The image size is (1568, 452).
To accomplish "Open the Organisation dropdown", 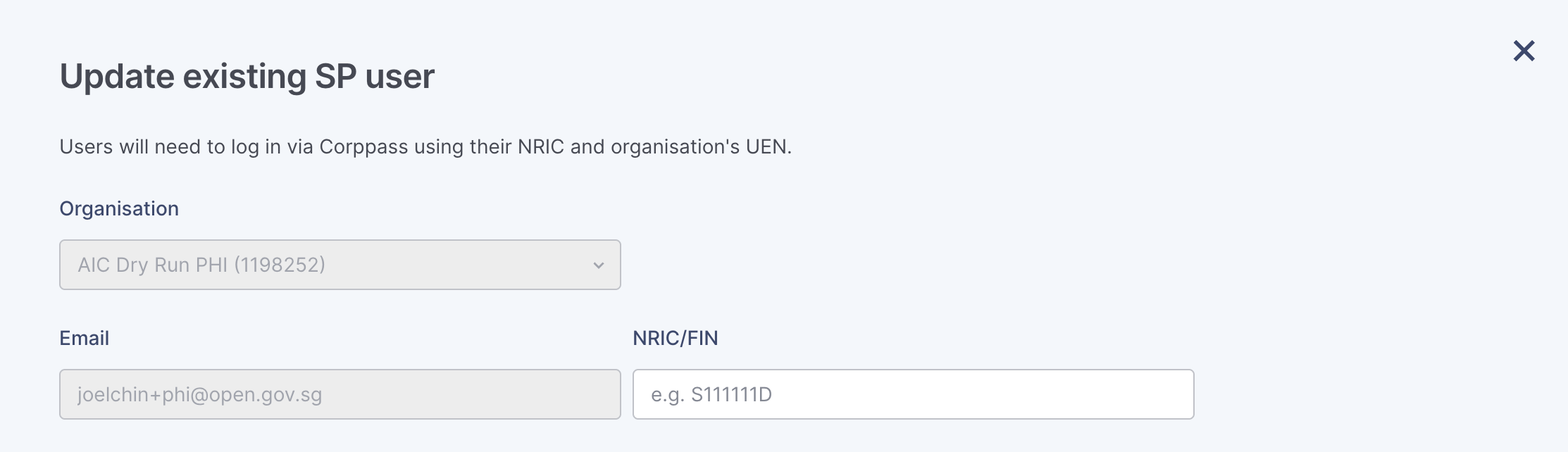I will tap(340, 265).
